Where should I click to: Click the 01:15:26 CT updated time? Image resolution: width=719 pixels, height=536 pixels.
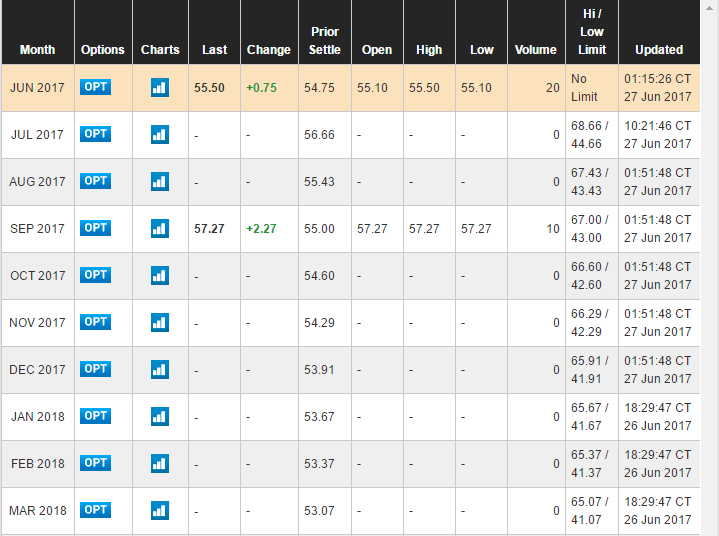[x=658, y=79]
